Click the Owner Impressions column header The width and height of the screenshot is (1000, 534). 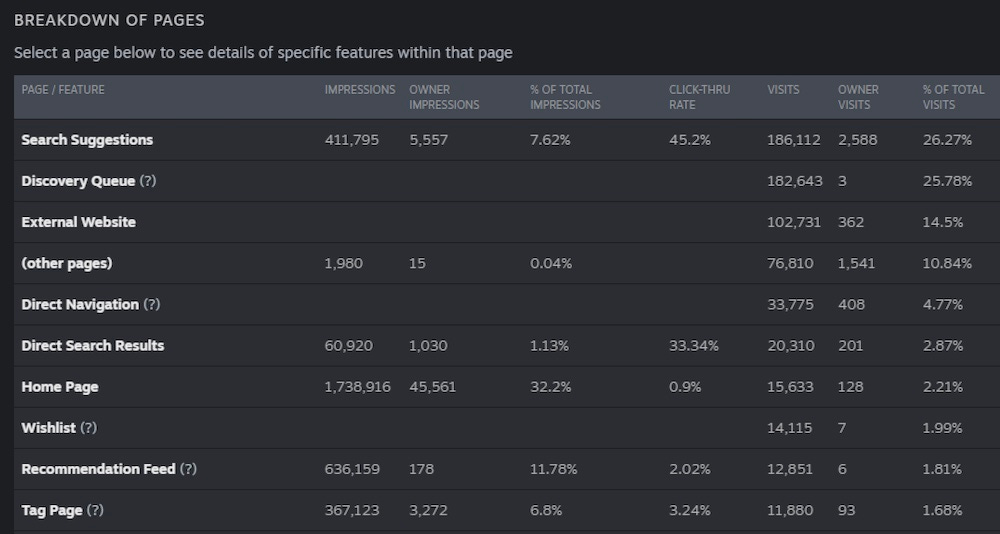[x=444, y=97]
